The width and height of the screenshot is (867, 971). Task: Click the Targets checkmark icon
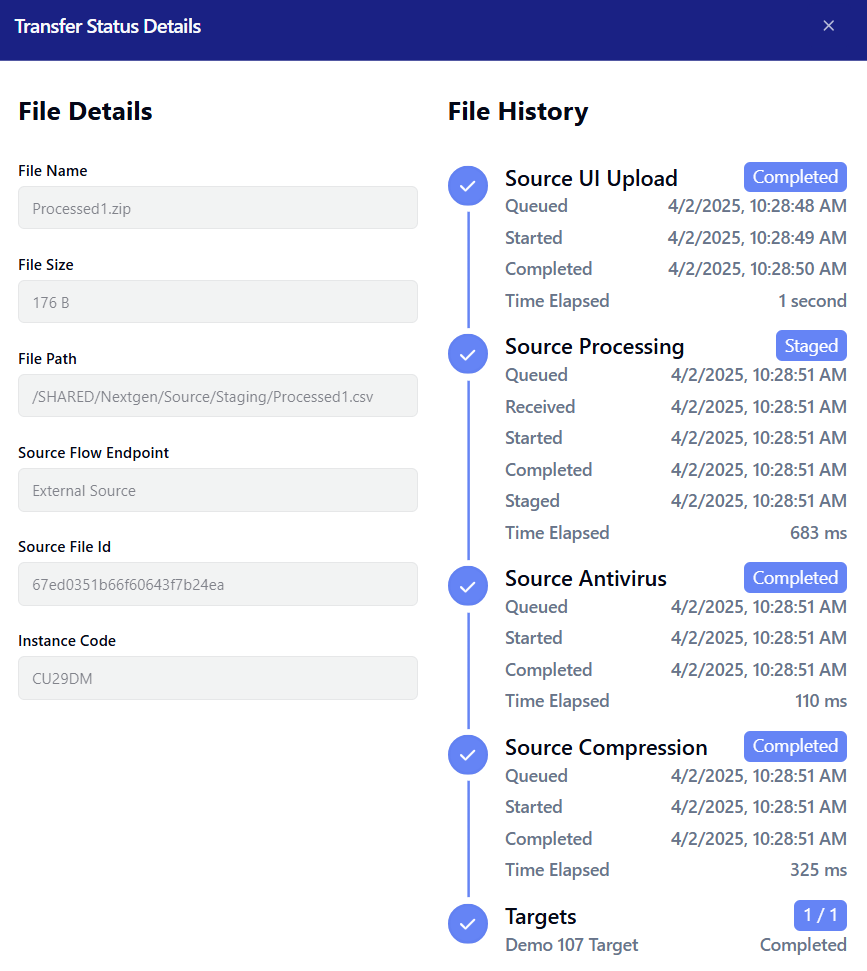pyautogui.click(x=467, y=924)
